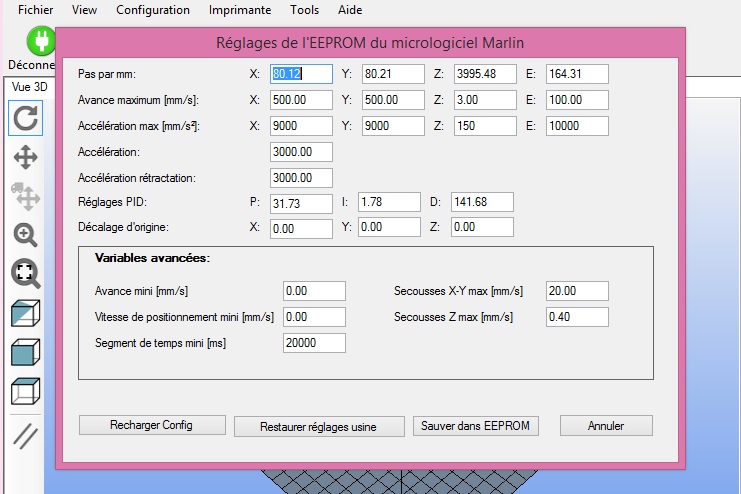Open the Imprimante menu
This screenshot has width=741, height=494.
point(240,10)
